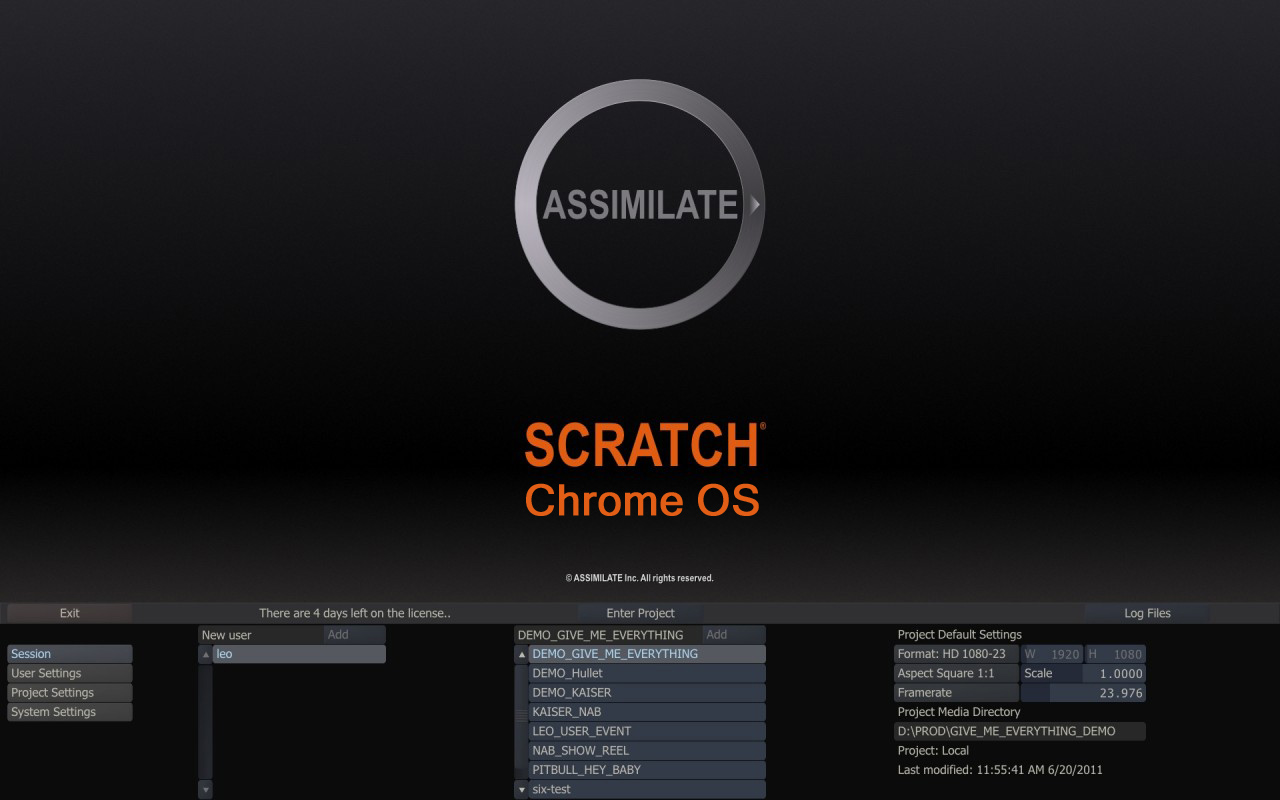Click the New user name field
Screen dimensions: 1280x800
260,635
